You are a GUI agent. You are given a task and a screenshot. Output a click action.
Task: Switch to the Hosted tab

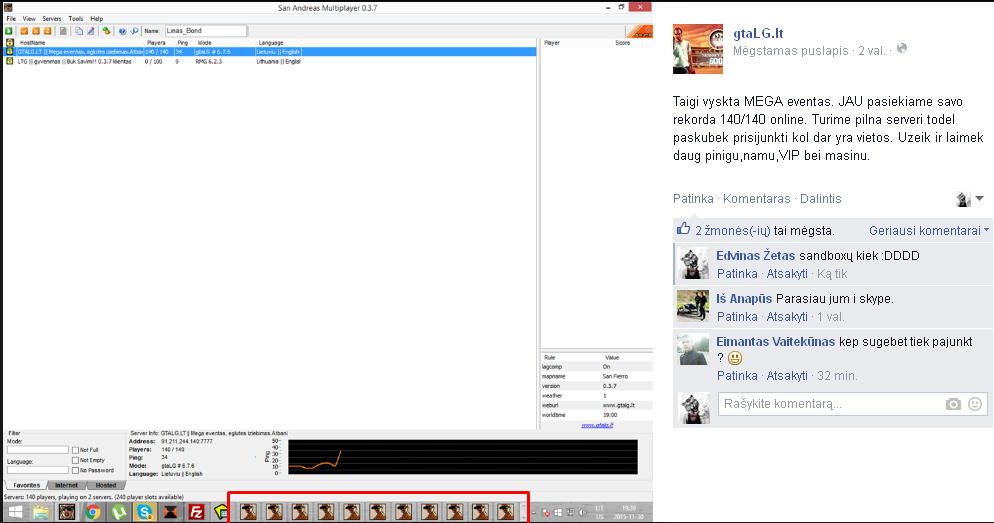105,485
